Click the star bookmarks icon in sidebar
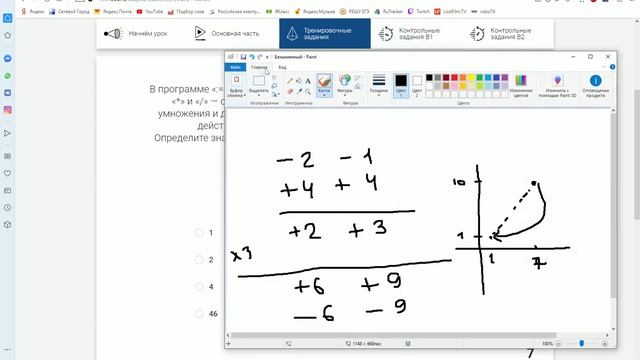Viewport: 640px width, 360px height. [x=7, y=36]
